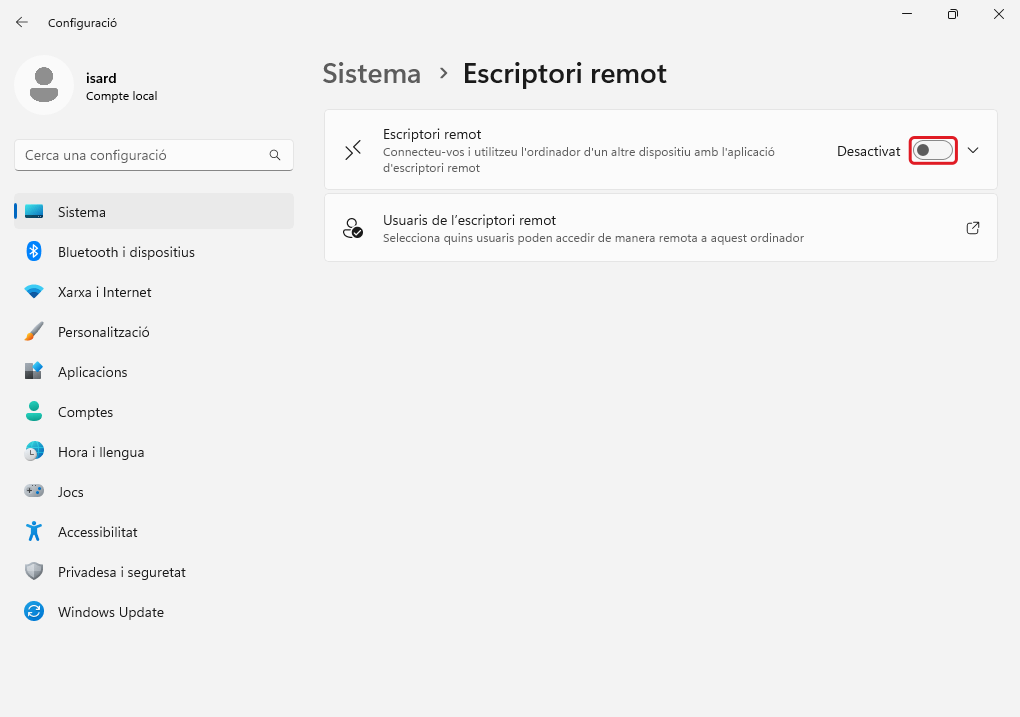Click the search magnifier icon
1020x717 pixels.
click(275, 156)
